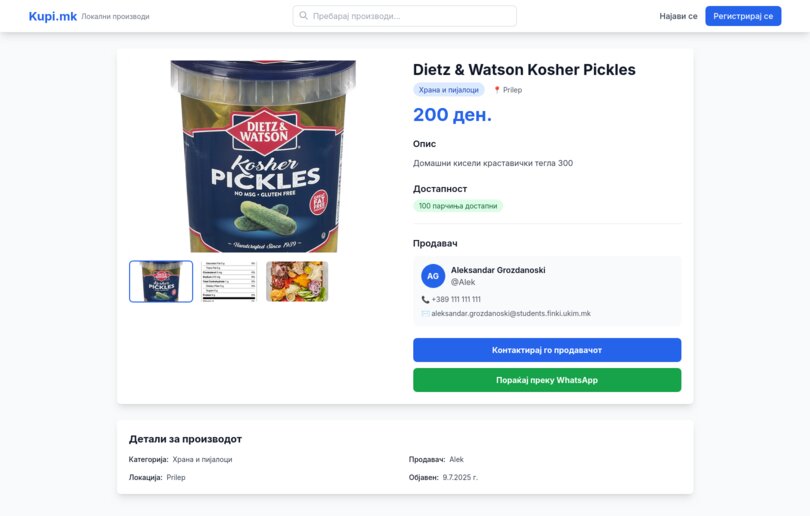
Task: Select the pickles jar thumbnail
Action: pyautogui.click(x=161, y=281)
